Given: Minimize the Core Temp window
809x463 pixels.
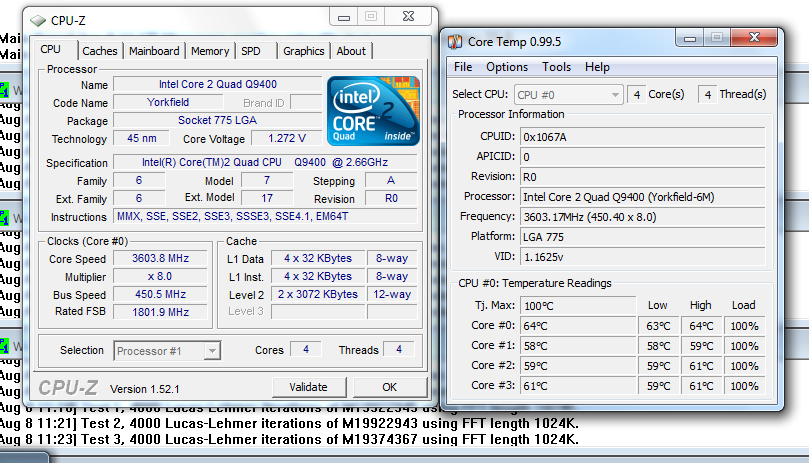Looking at the screenshot, I should (690, 38).
